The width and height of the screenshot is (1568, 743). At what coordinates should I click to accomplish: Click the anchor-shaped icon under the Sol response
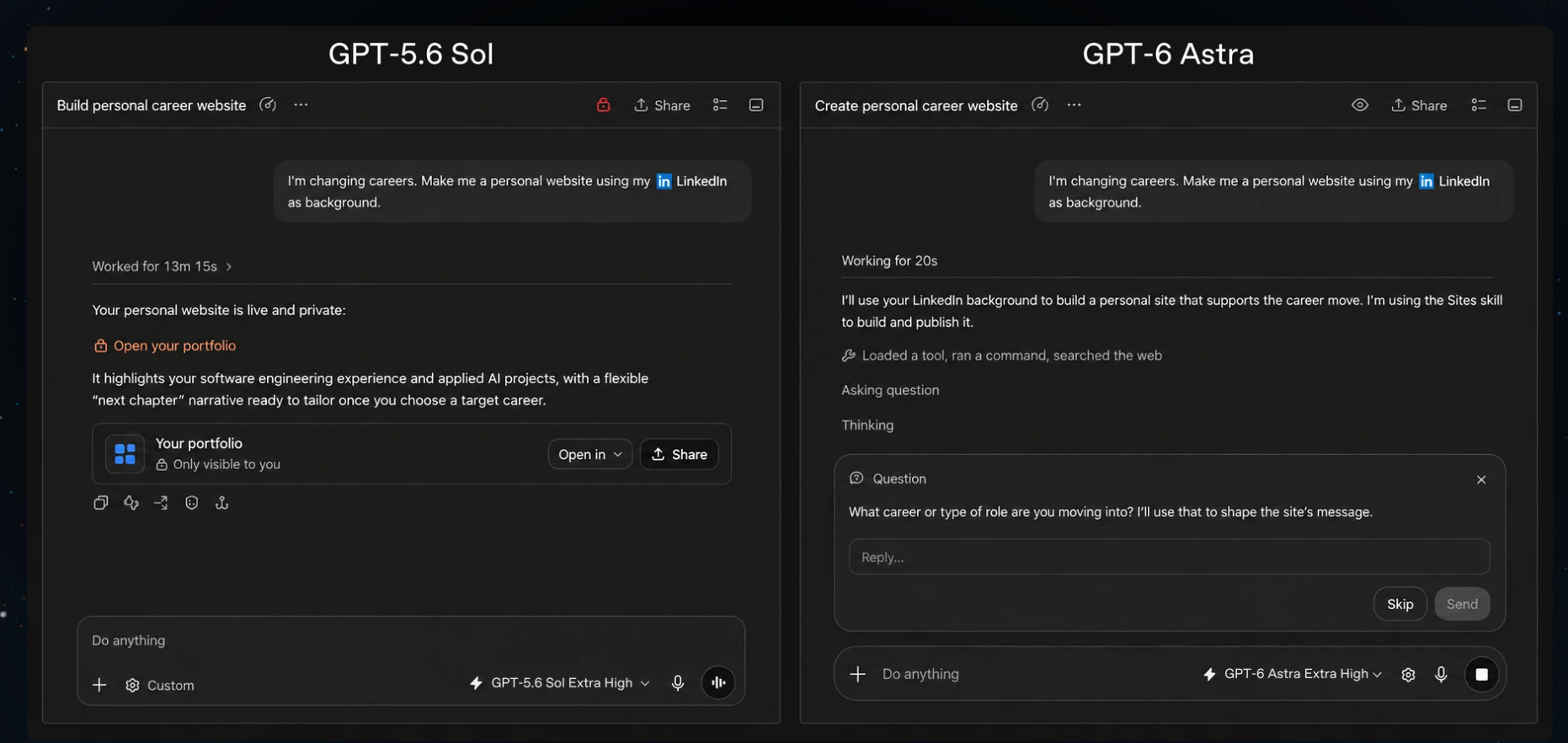pyautogui.click(x=222, y=503)
